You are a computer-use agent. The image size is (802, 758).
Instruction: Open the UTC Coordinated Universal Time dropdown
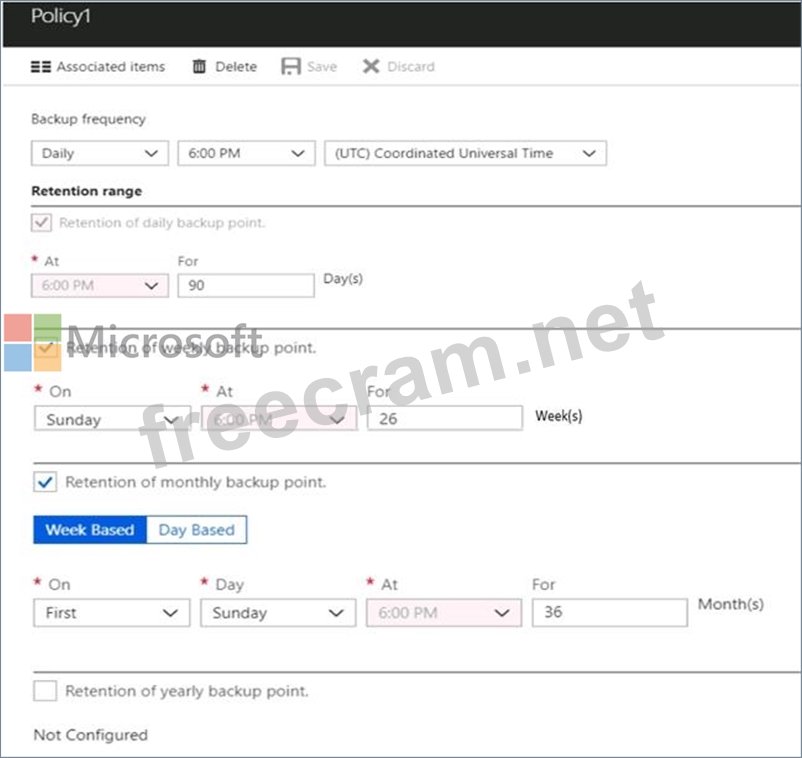point(465,154)
